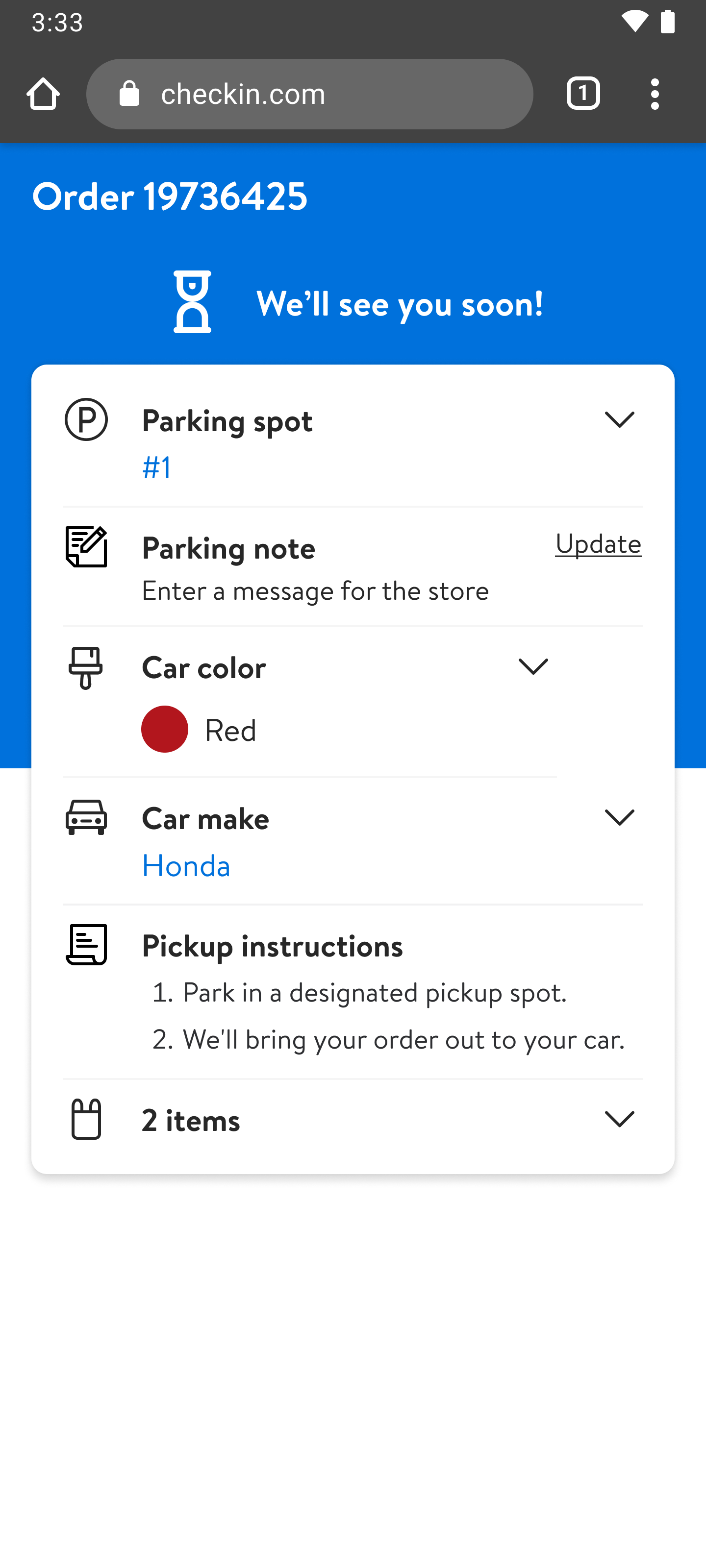Tap the pickup instructions receipt icon
Viewport: 706px width, 1568px height.
pos(86,945)
